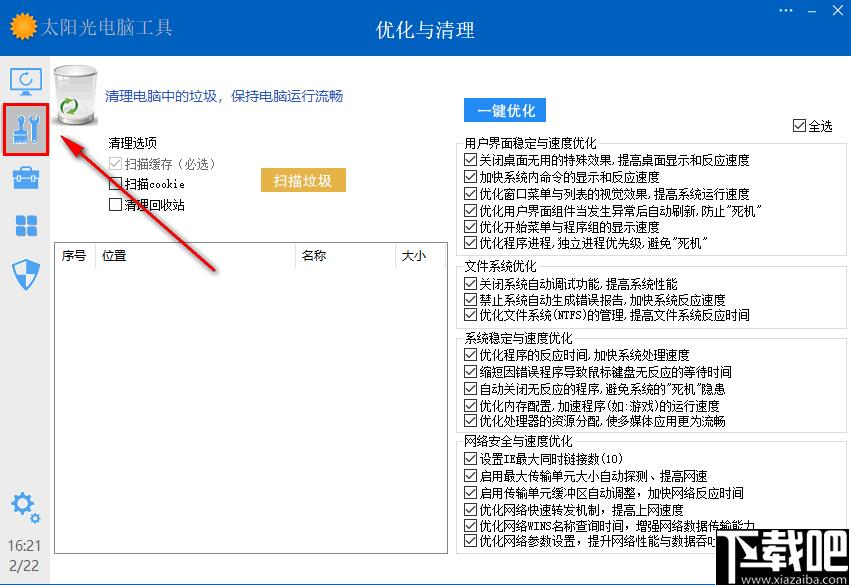Click the 清理选项 label
Image resolution: width=851 pixels, height=585 pixels.
pyautogui.click(x=132, y=143)
